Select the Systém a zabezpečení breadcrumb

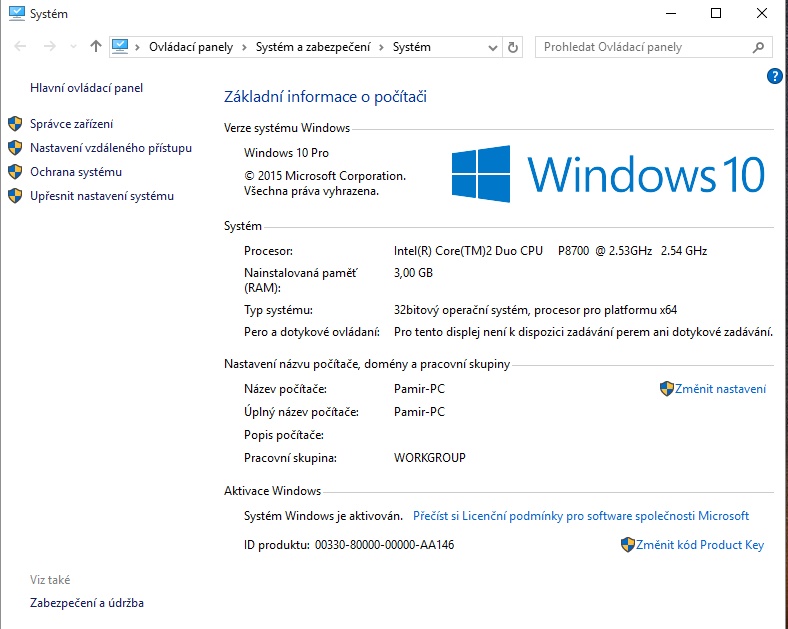[312, 47]
